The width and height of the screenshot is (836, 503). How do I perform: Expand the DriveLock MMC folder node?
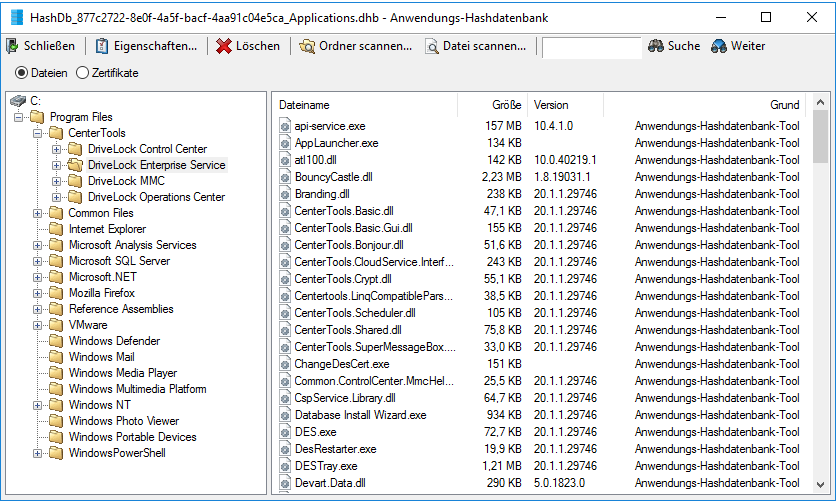pyautogui.click(x=57, y=181)
